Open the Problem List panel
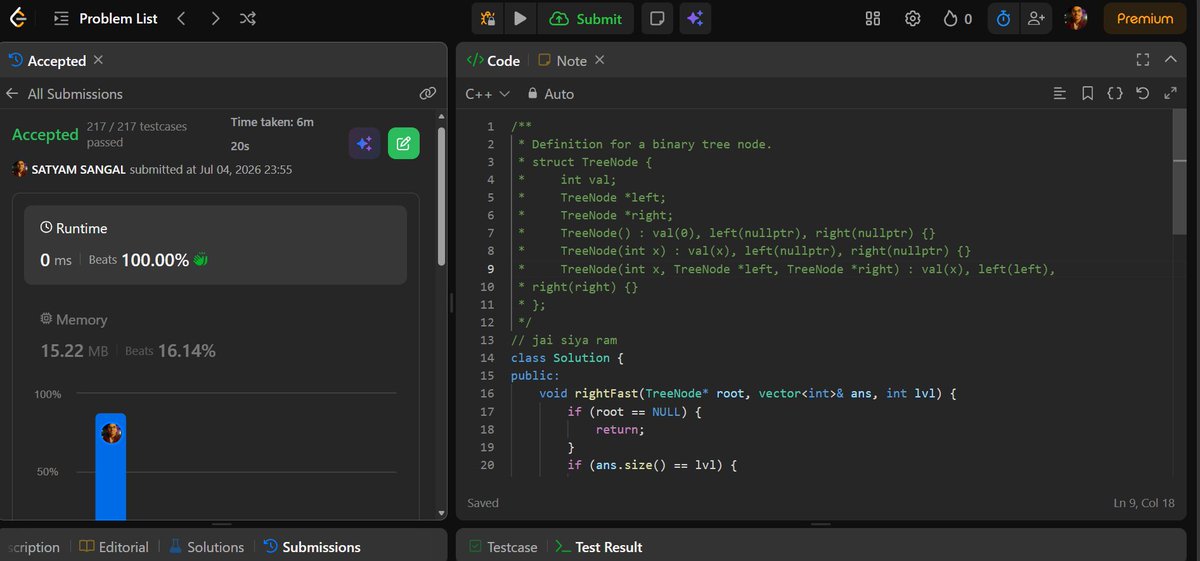Viewport: 1200px width, 561px height. [106, 18]
